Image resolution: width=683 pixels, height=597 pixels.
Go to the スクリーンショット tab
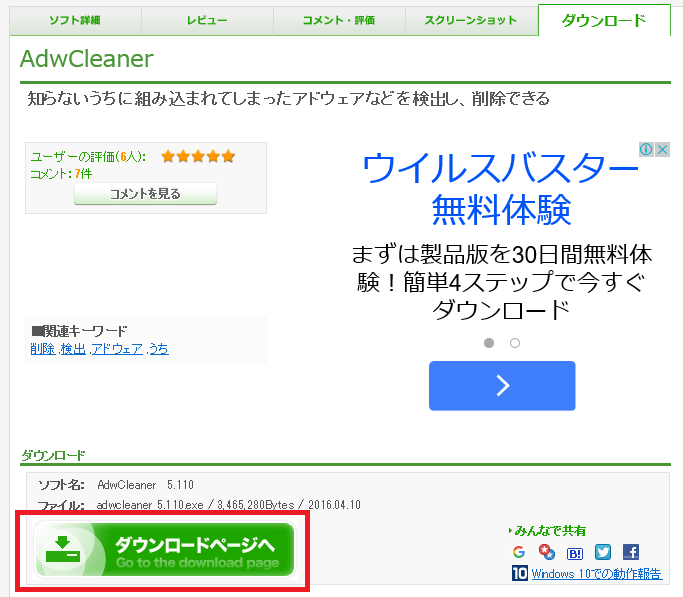pos(471,20)
